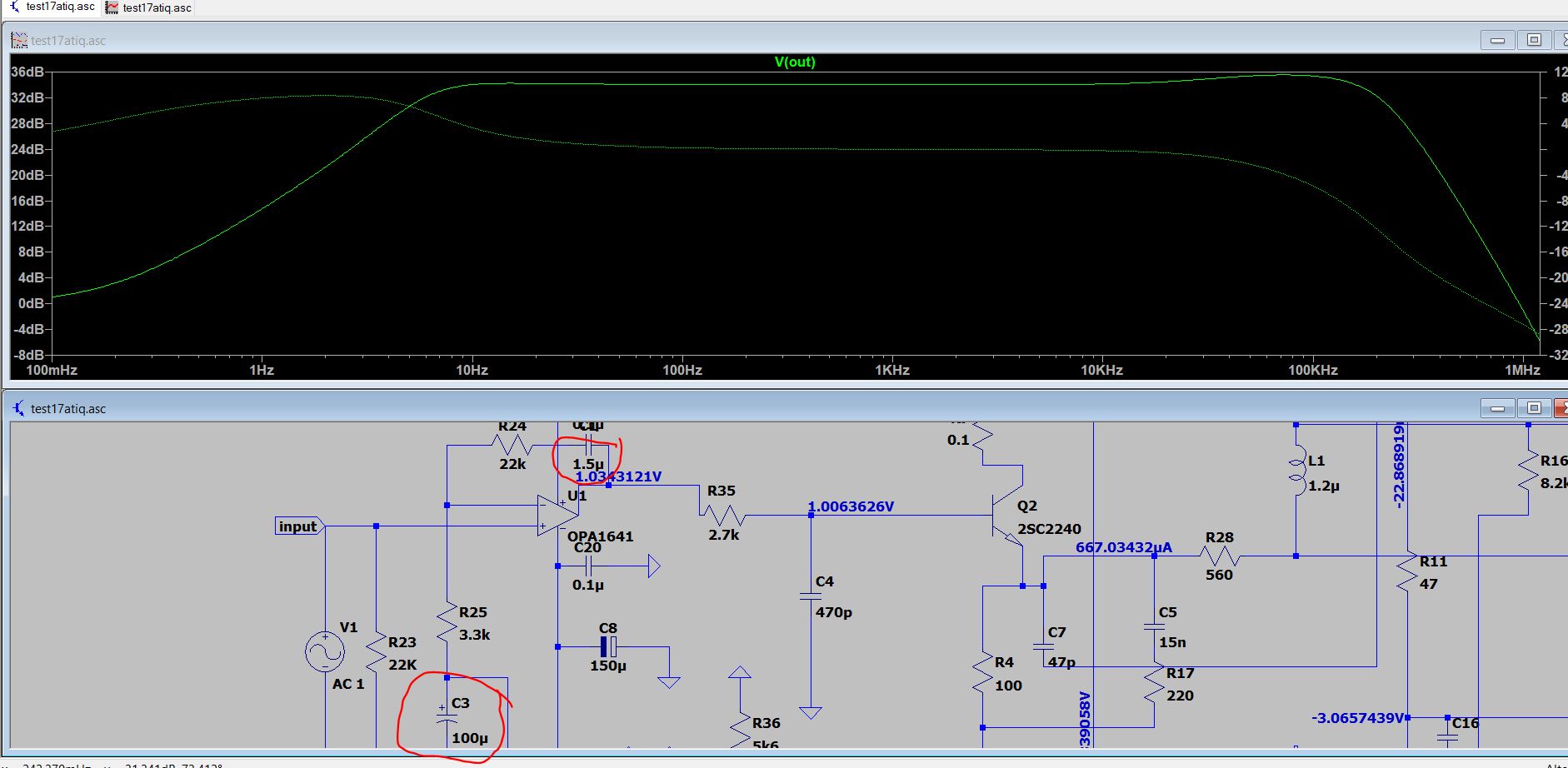Click the -3.0657439V voltage label
This screenshot has width=1568, height=768.
(x=1358, y=718)
